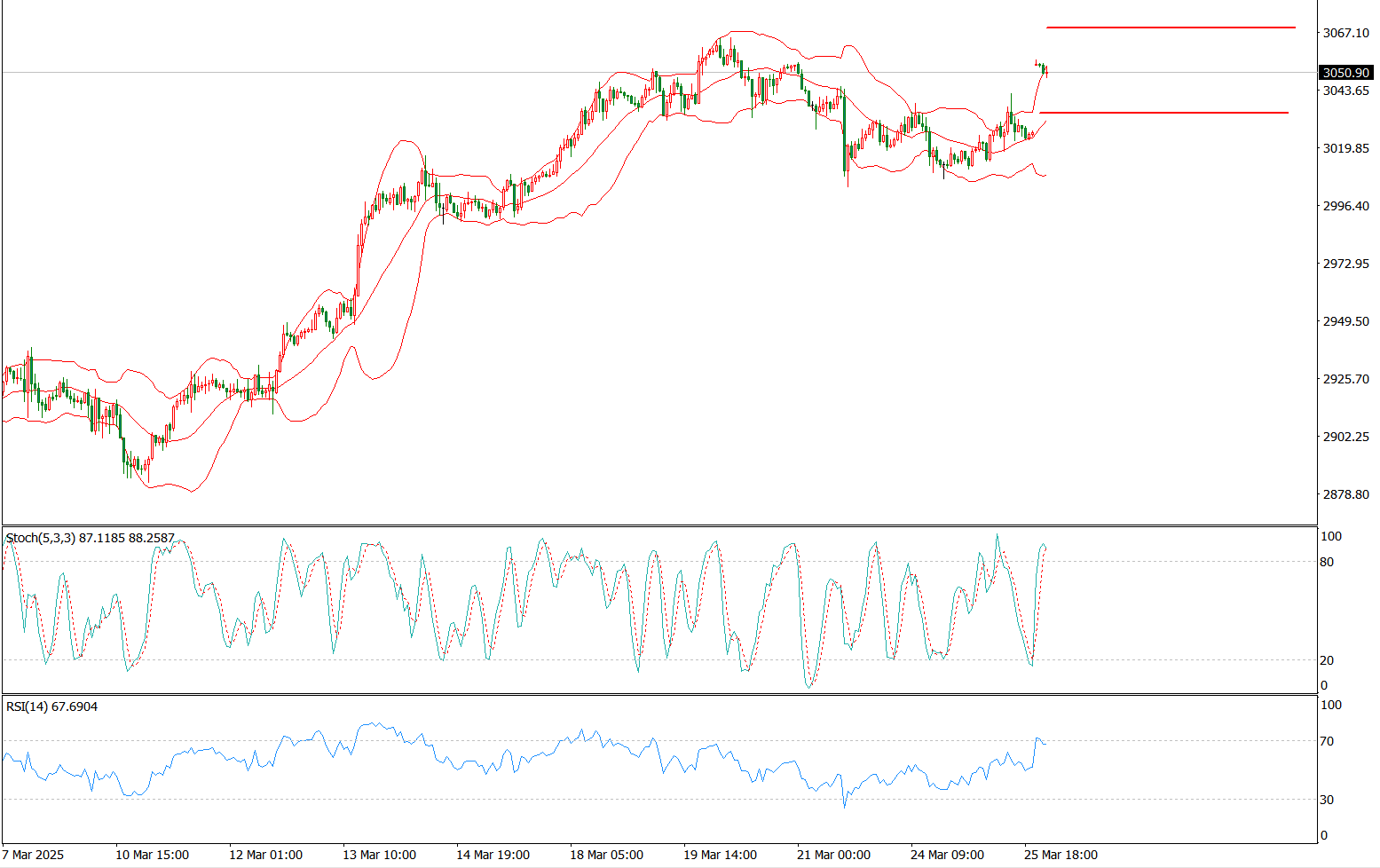The height and width of the screenshot is (868, 1380).
Task: Click the 3019.85 price level label
Action: pyautogui.click(x=1345, y=148)
